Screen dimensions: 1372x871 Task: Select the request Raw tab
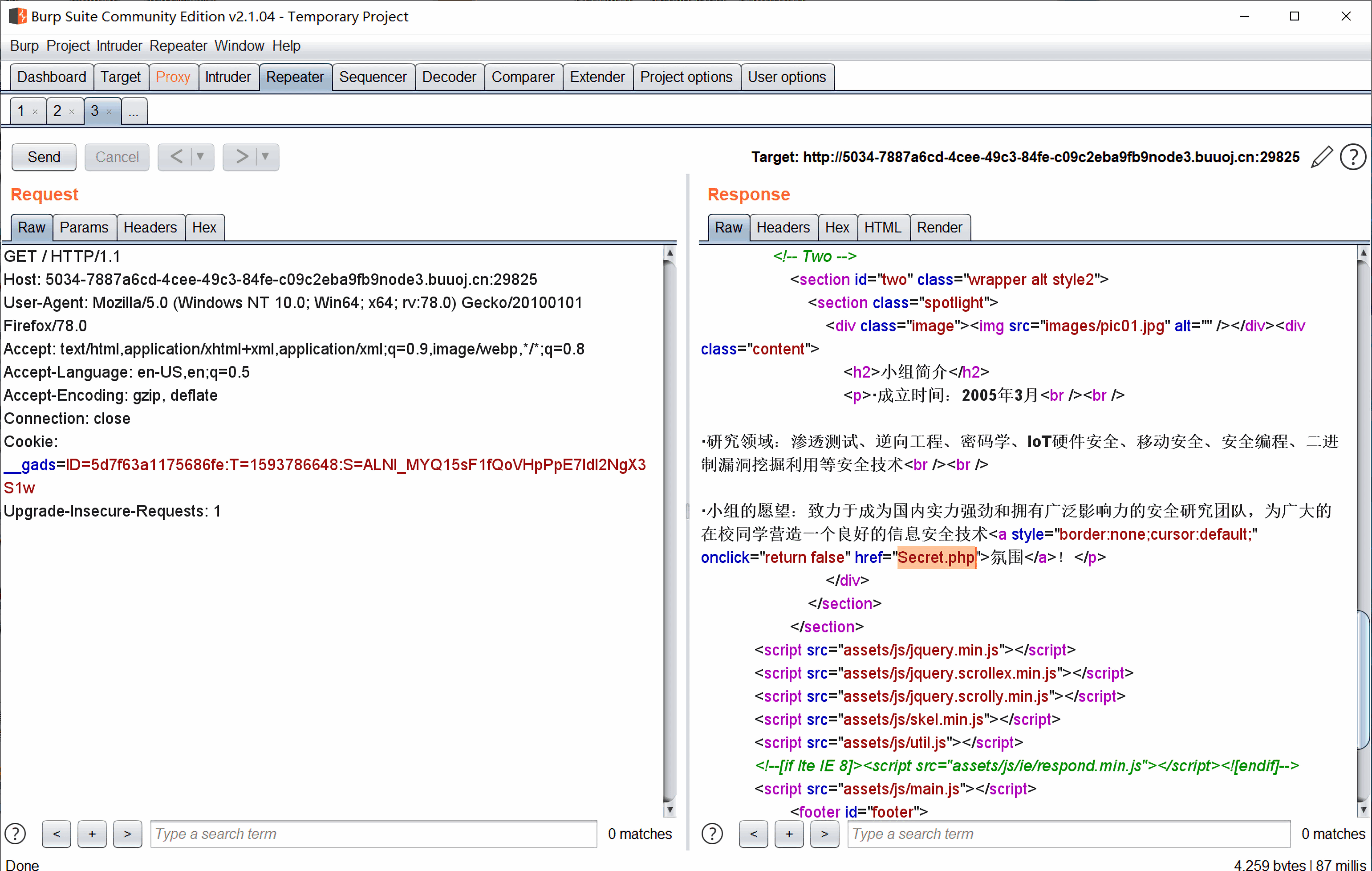pyautogui.click(x=31, y=228)
